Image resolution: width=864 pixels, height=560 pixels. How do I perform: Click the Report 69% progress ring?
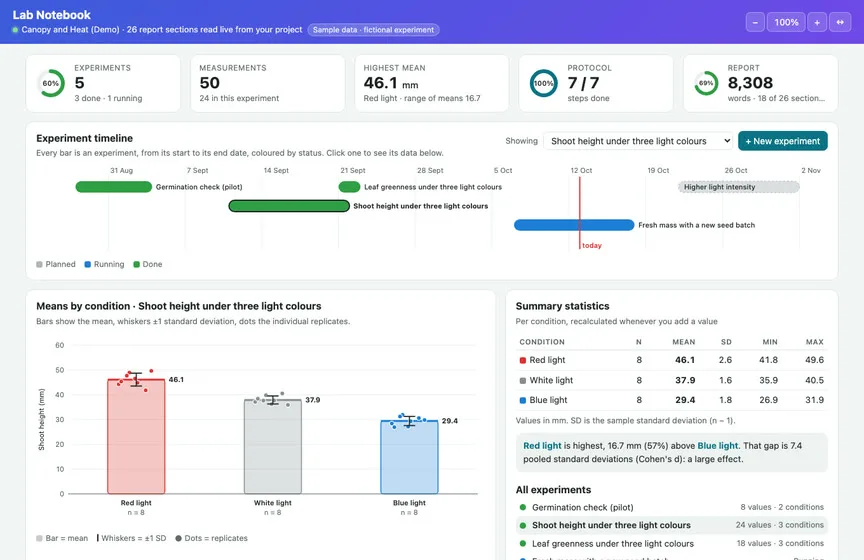(x=706, y=83)
